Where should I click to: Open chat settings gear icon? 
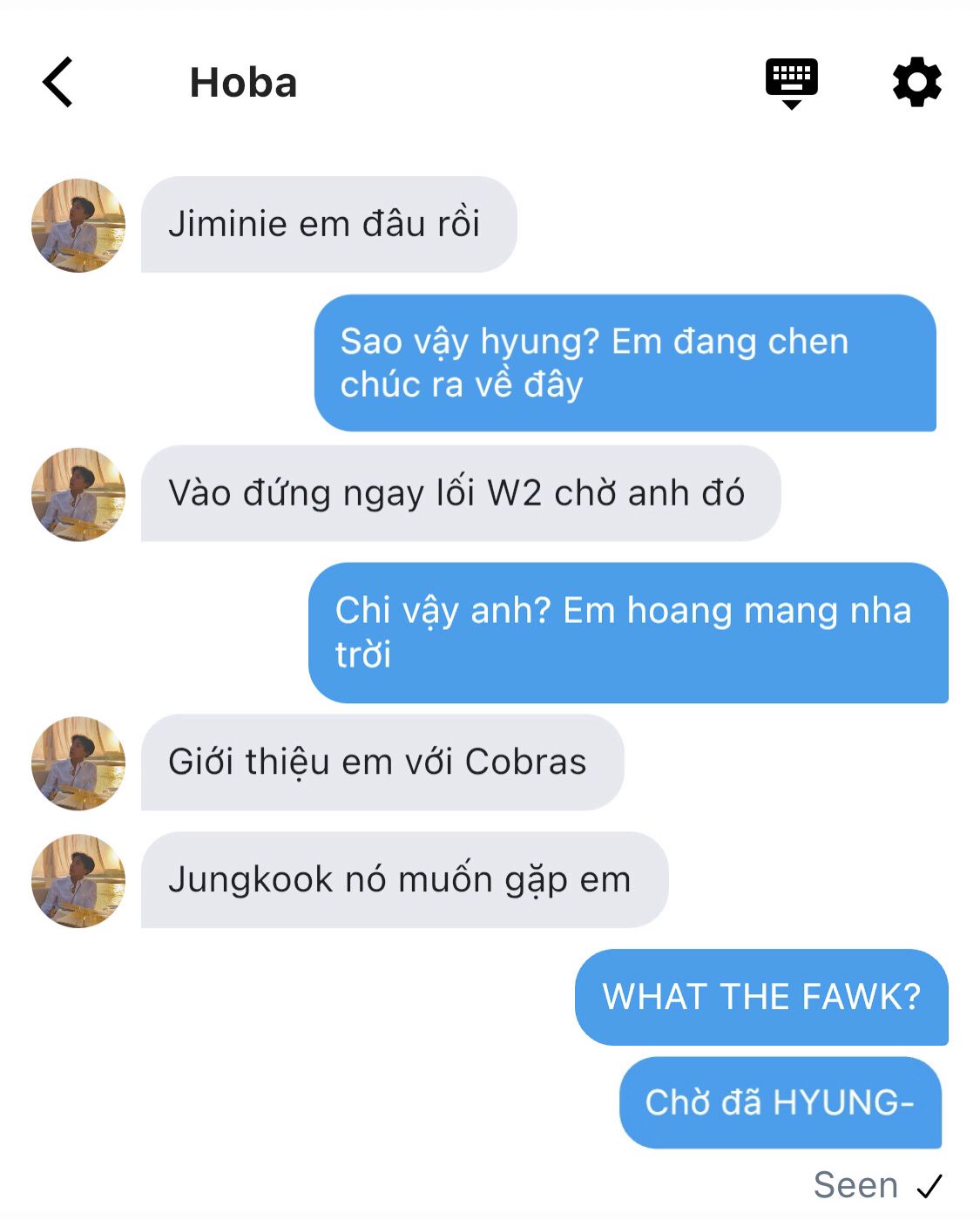coord(917,83)
